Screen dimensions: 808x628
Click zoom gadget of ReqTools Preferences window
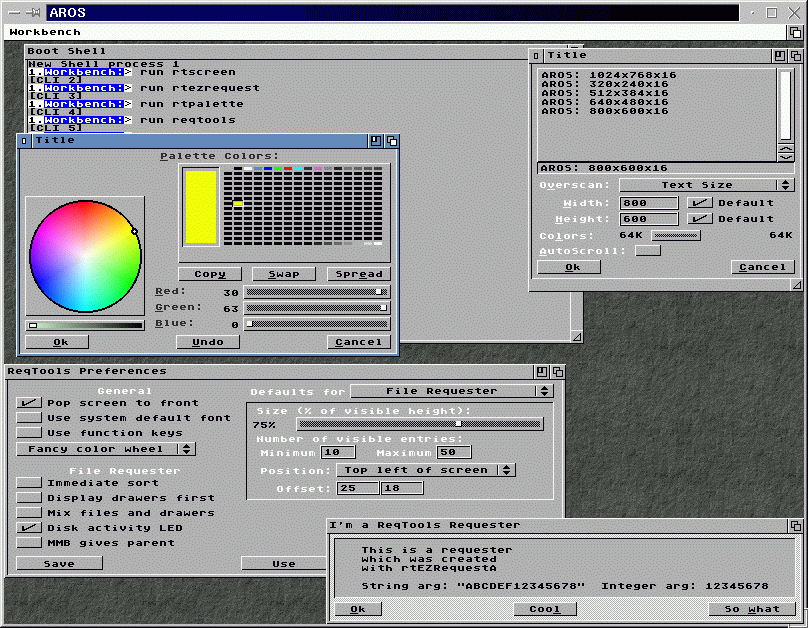542,371
